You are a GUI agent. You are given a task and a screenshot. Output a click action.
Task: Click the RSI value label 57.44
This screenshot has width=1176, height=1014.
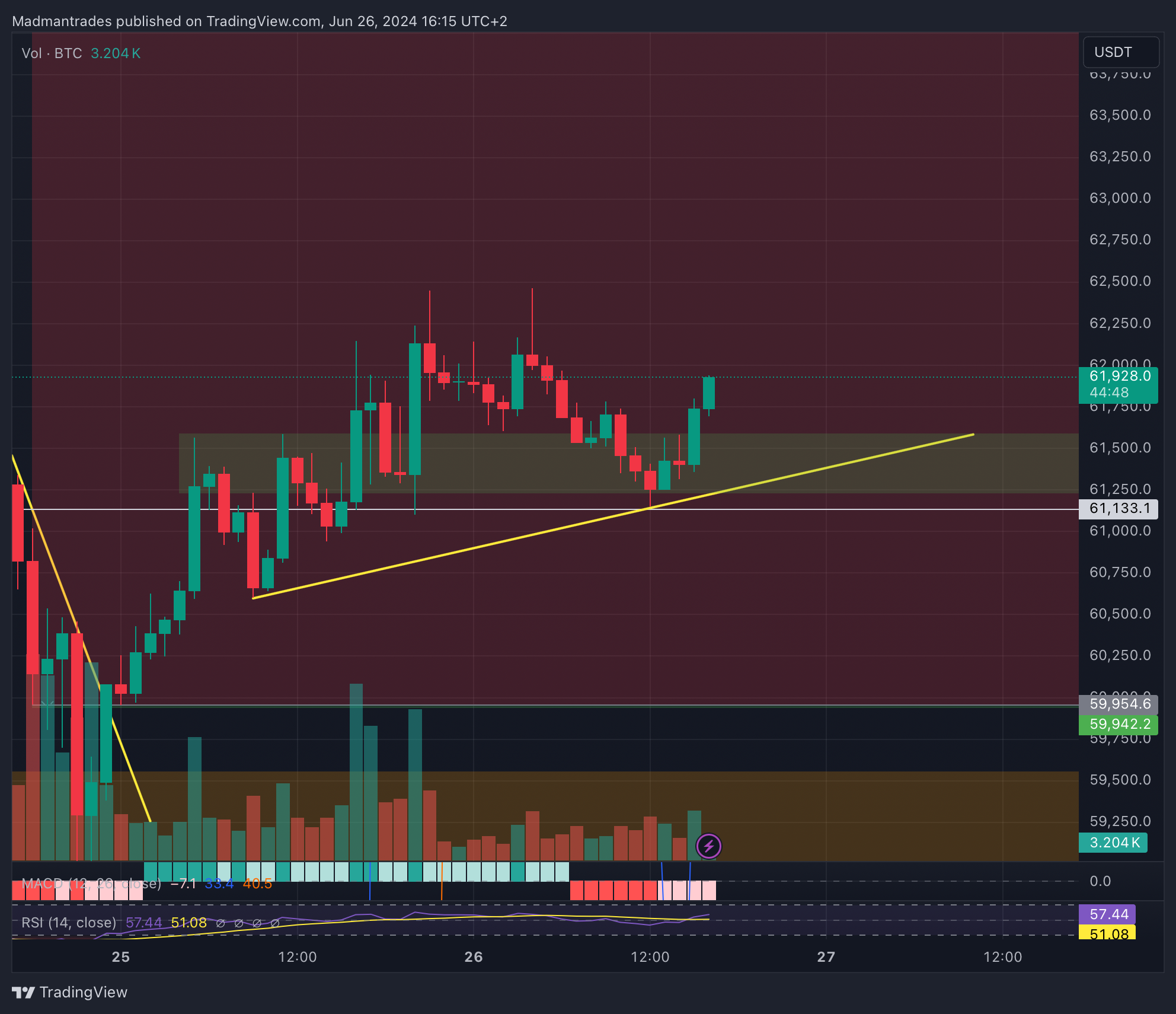[x=1107, y=914]
